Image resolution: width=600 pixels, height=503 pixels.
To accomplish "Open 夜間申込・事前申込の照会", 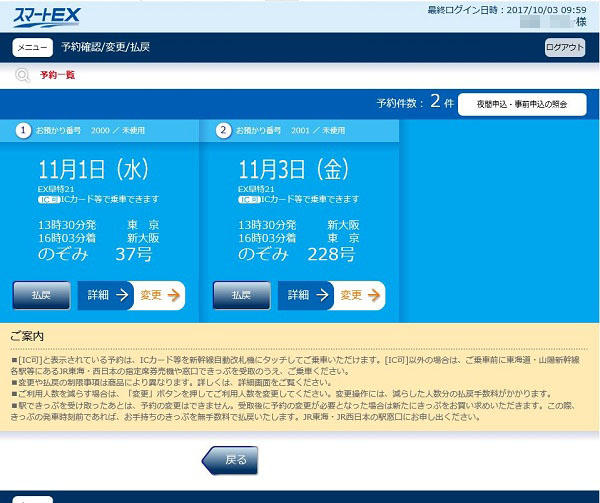I will [x=521, y=105].
